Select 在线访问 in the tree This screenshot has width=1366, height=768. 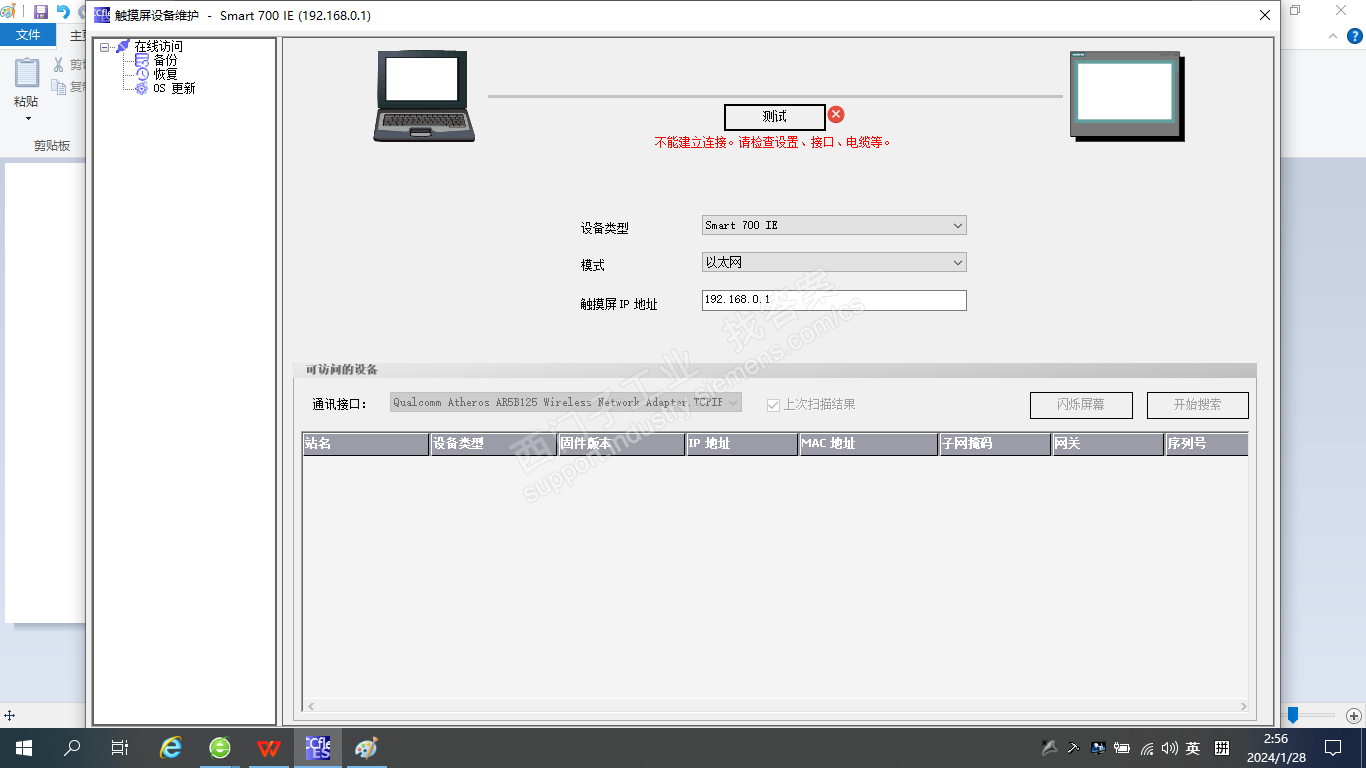[x=159, y=46]
